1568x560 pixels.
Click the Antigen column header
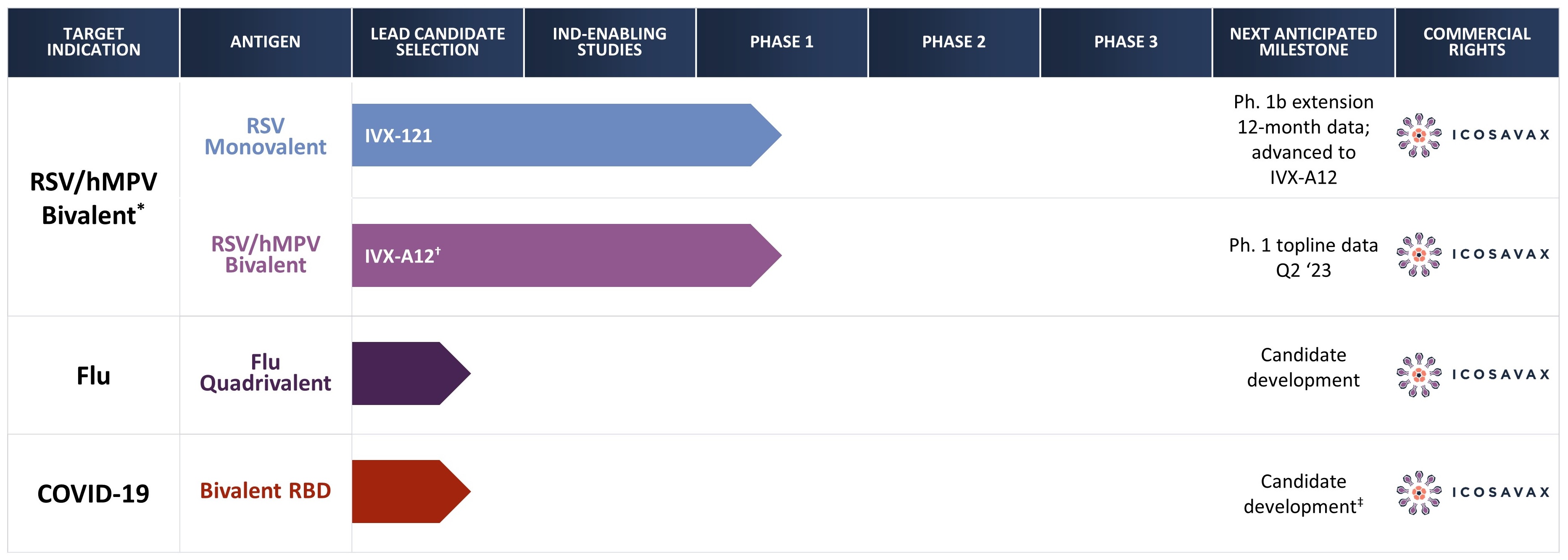[x=265, y=42]
